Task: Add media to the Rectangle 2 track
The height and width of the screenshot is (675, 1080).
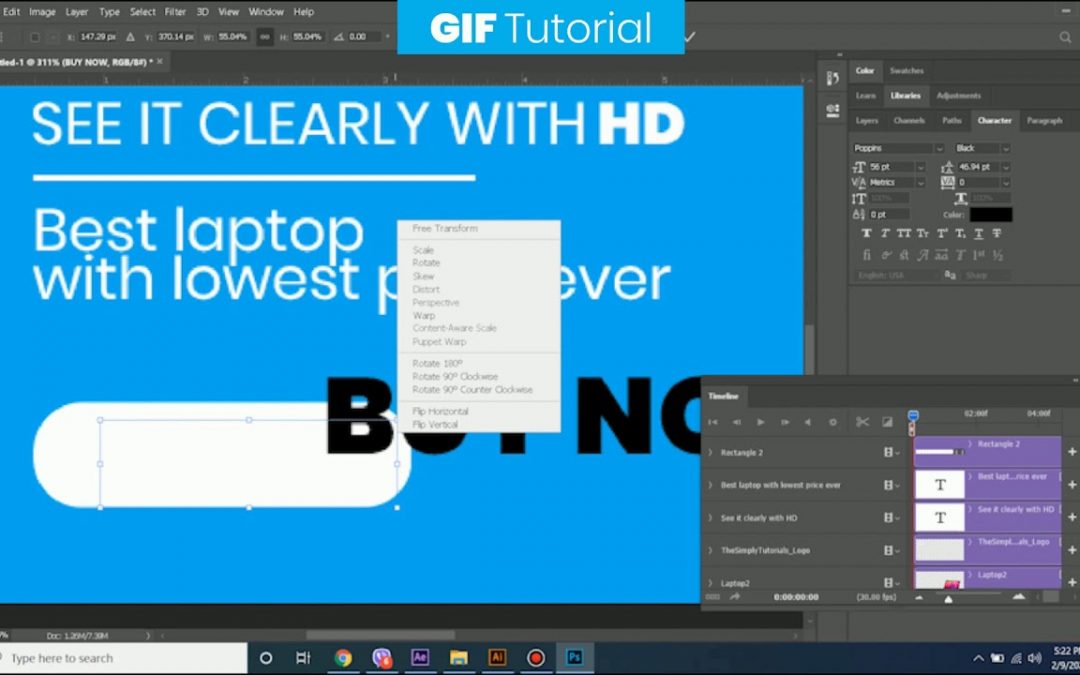Action: 1072,452
